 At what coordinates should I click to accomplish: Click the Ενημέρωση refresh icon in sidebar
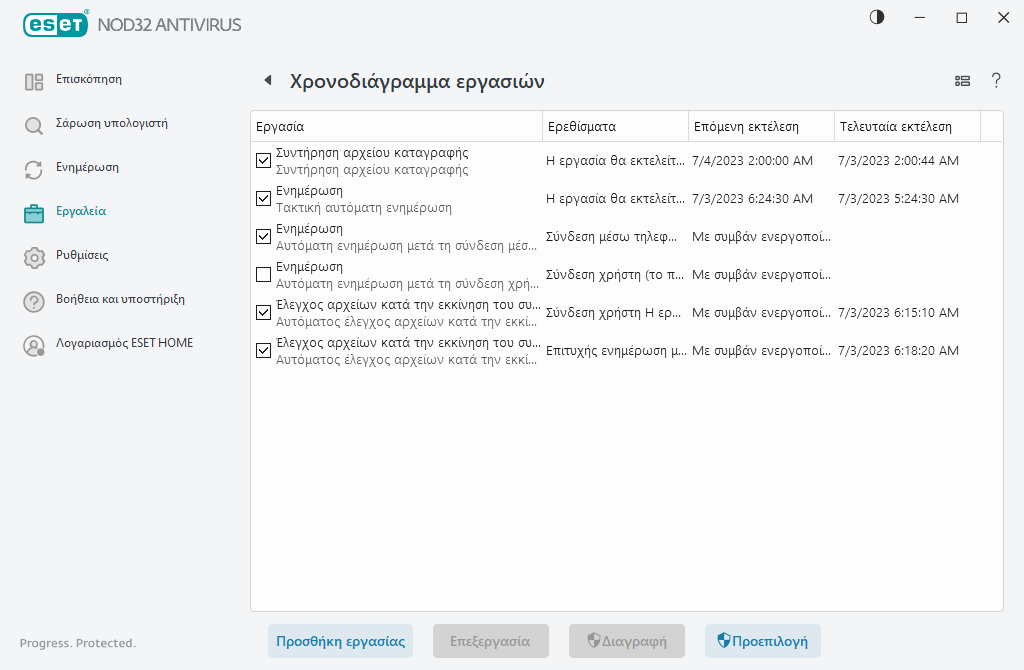click(34, 170)
